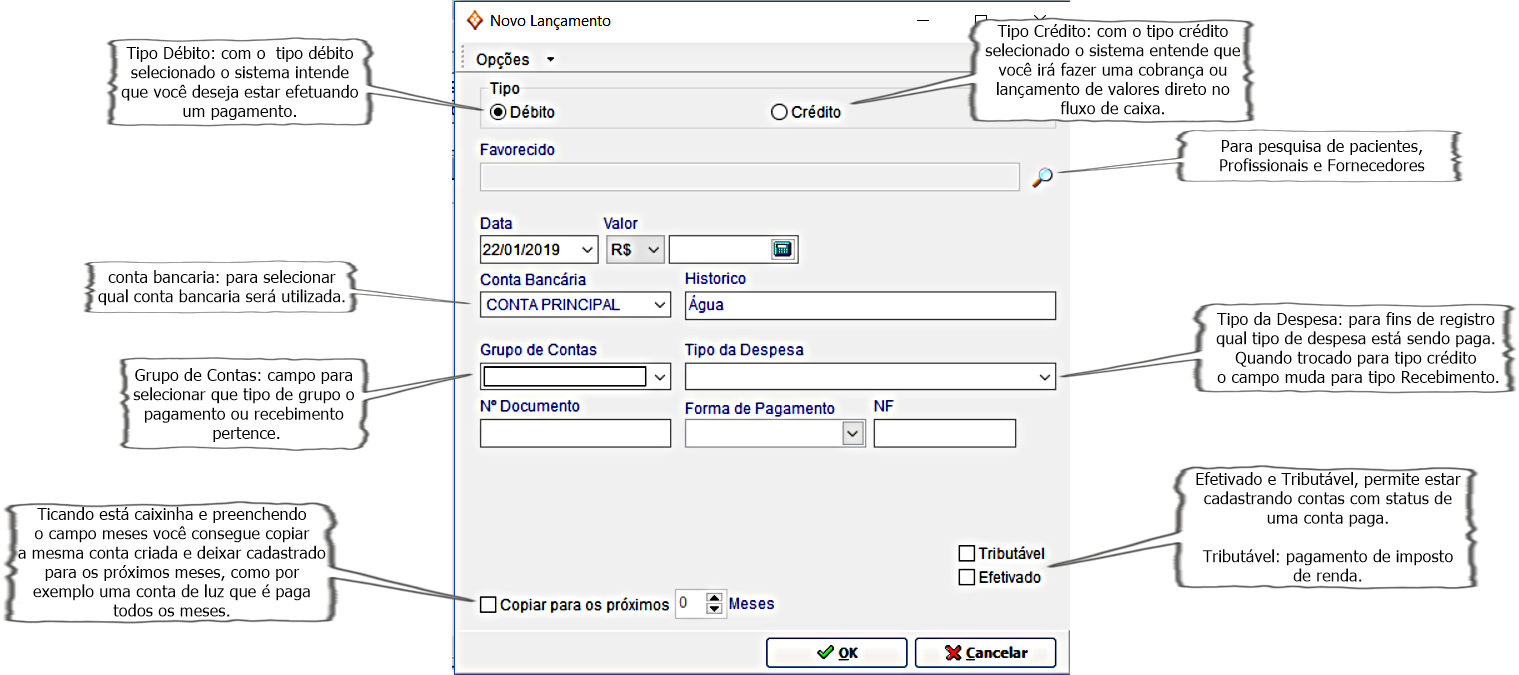Select the Débito radio button

tap(498, 112)
